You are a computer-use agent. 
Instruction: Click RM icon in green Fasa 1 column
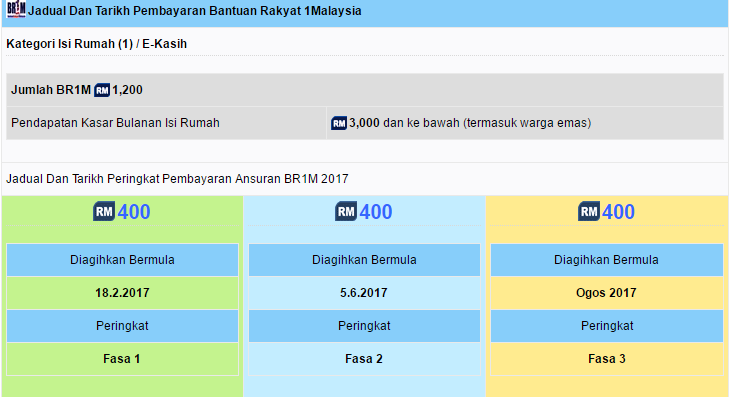pyautogui.click(x=104, y=212)
